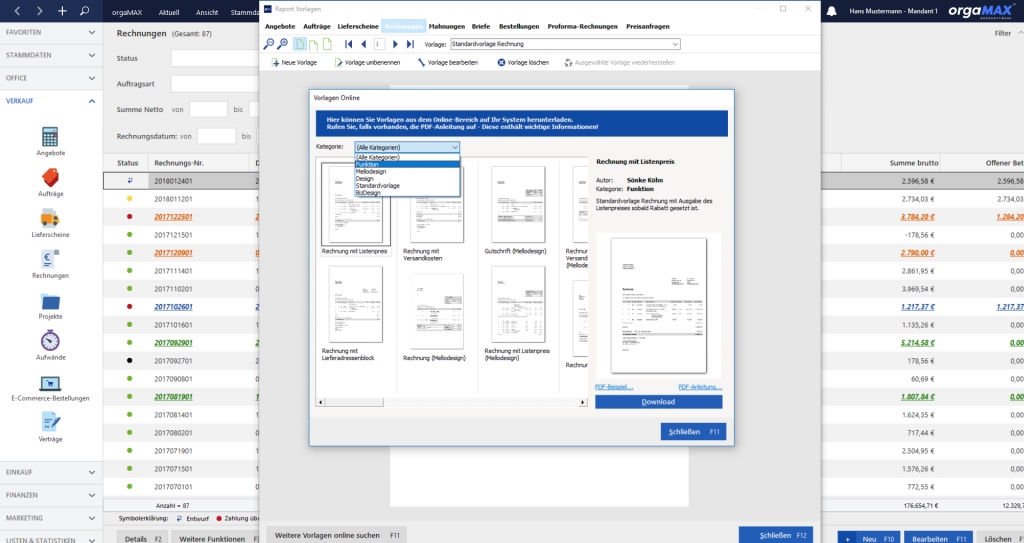Viewport: 1024px width, 543px height.
Task: Expand the Favoriten section
Action: point(51,32)
